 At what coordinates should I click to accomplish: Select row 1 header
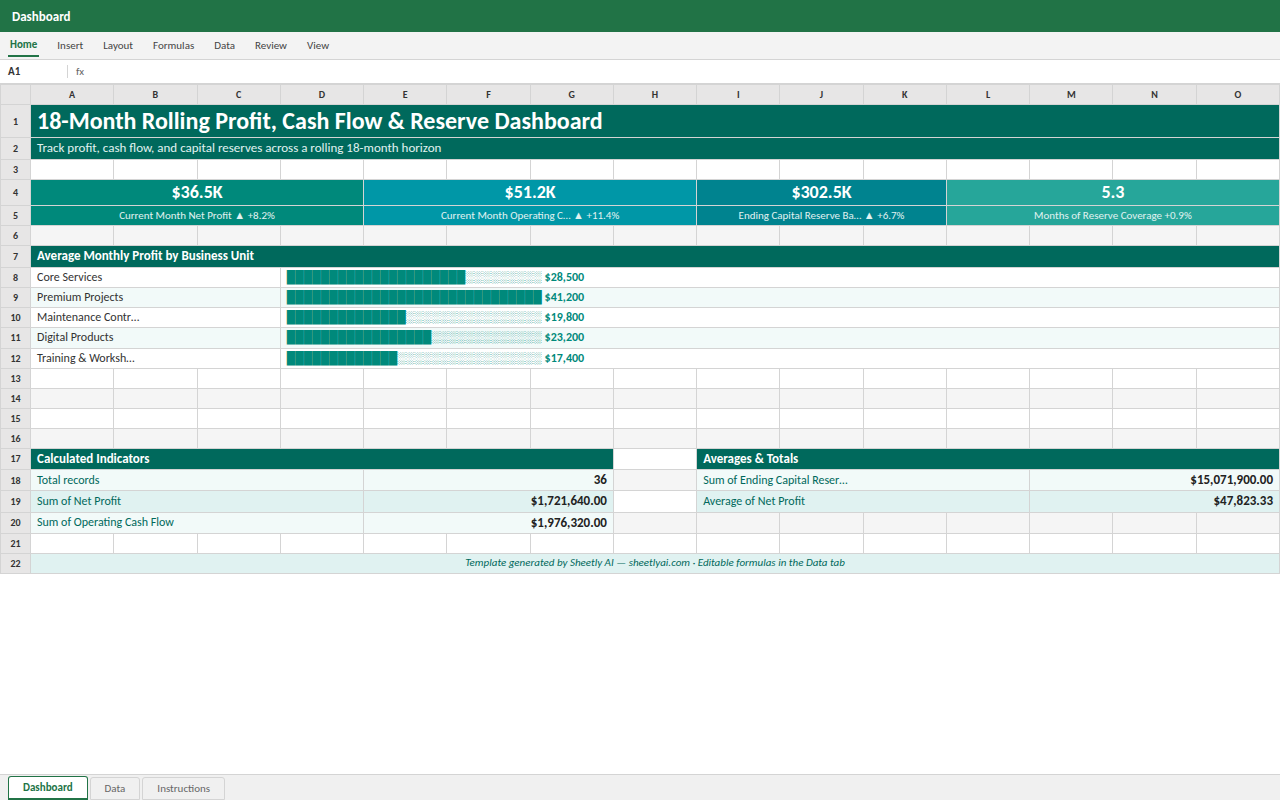[15, 121]
